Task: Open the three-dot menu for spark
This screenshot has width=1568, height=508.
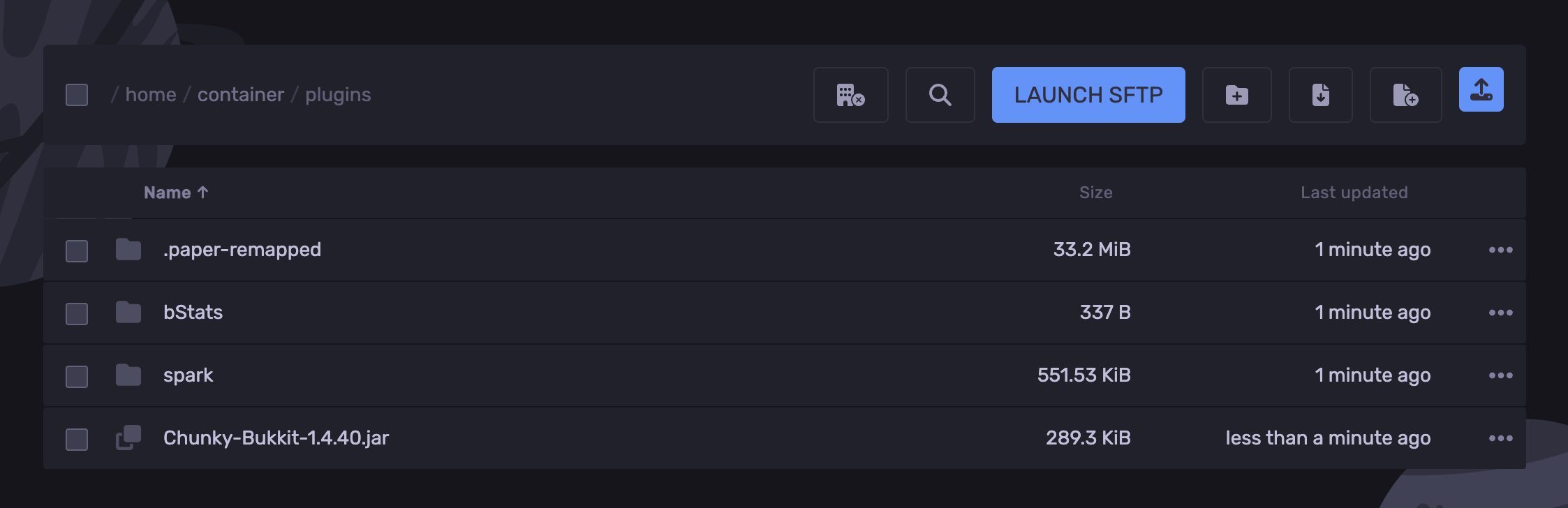Action: [1500, 375]
